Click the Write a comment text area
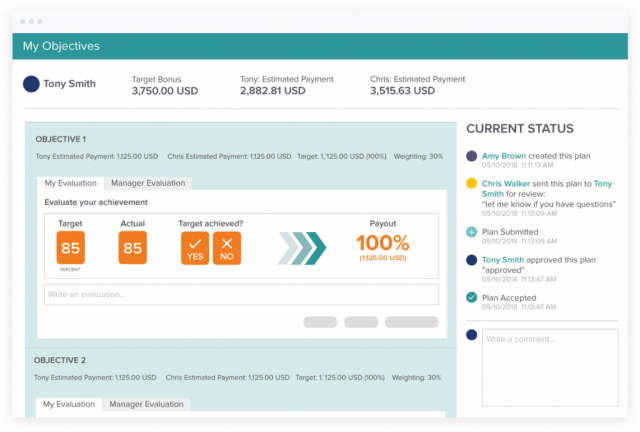The width and height of the screenshot is (640, 432). click(550, 367)
